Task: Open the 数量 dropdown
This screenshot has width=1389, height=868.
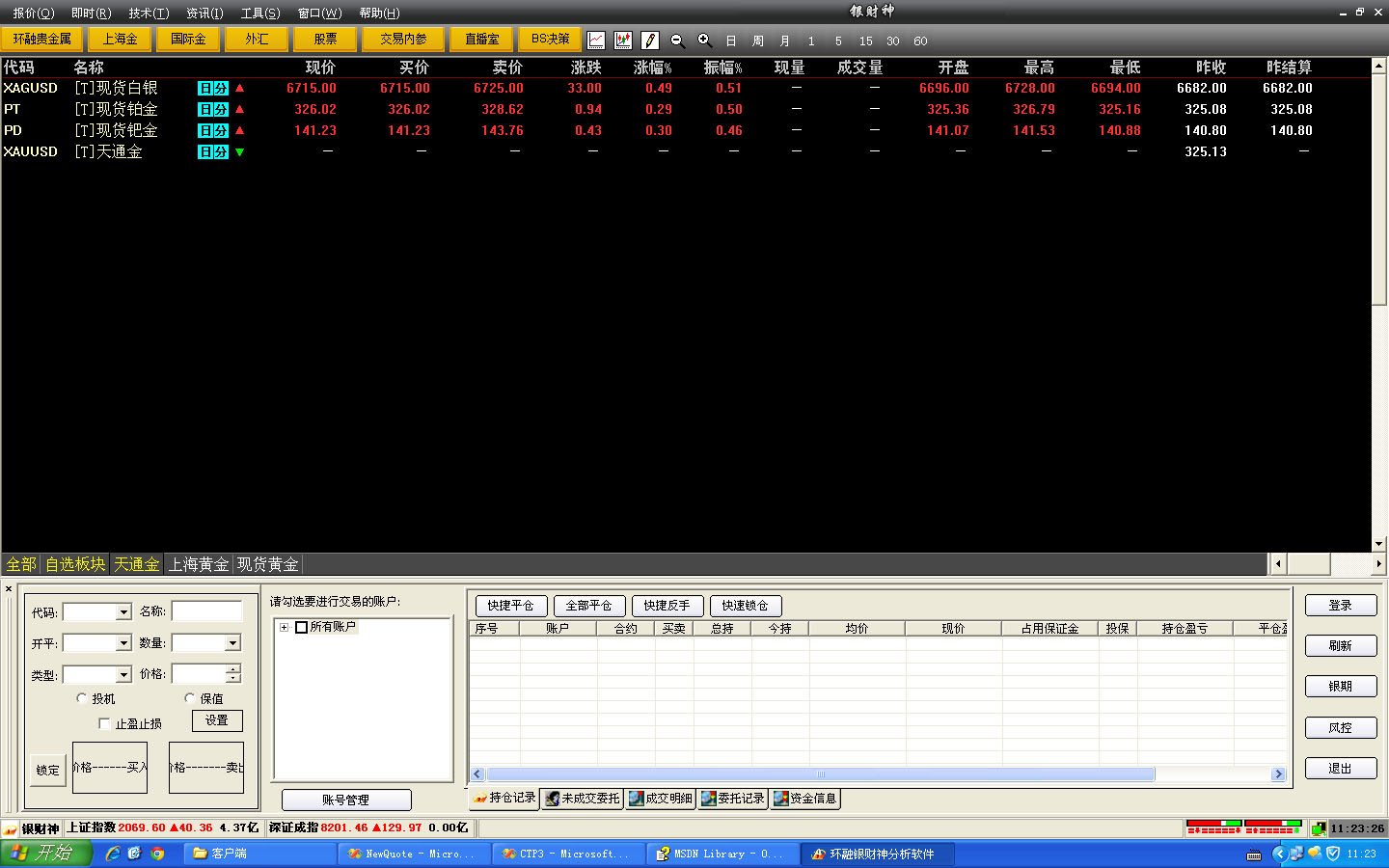Action: click(x=232, y=643)
